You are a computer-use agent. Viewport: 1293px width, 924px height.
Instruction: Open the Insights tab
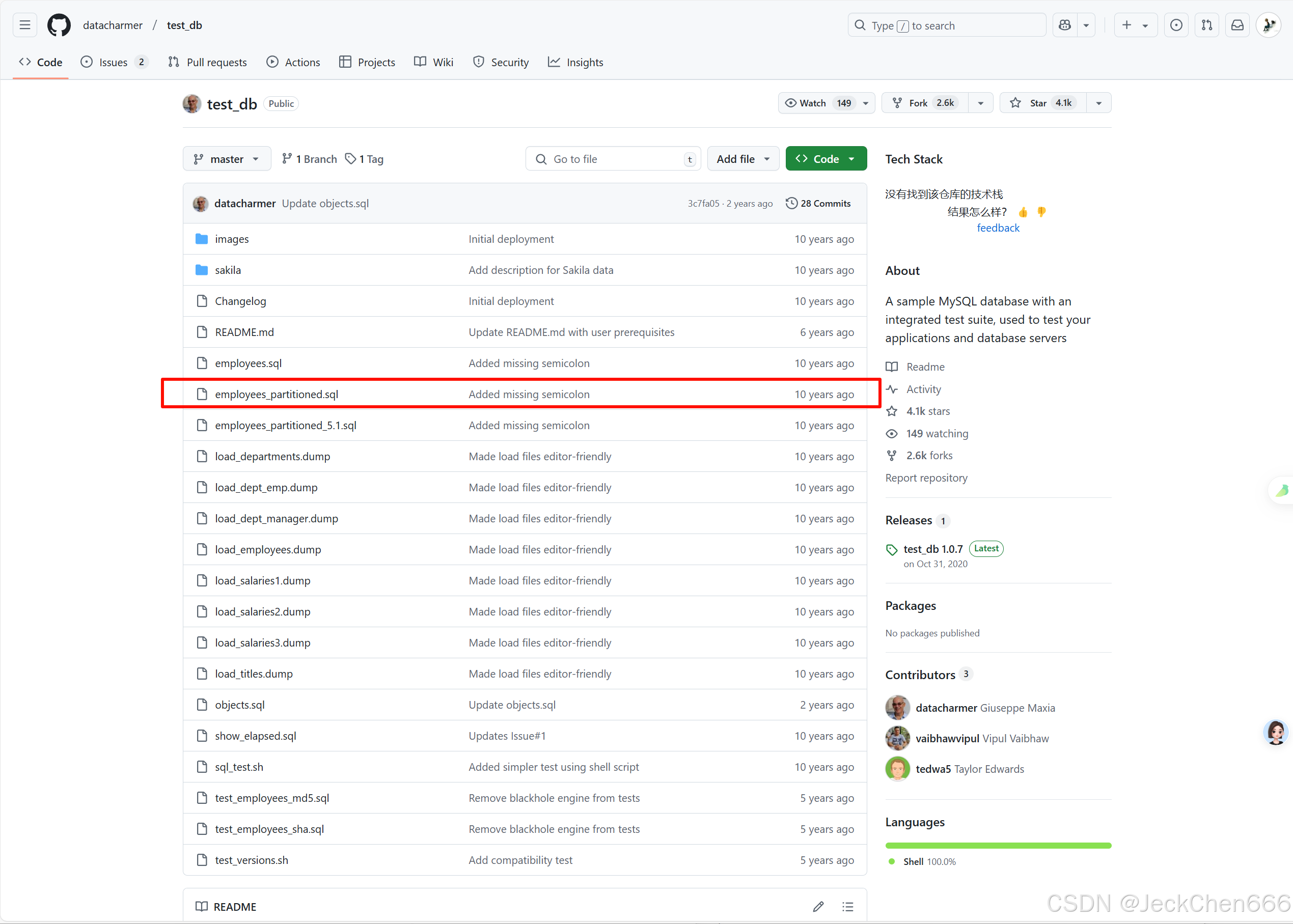click(x=575, y=62)
